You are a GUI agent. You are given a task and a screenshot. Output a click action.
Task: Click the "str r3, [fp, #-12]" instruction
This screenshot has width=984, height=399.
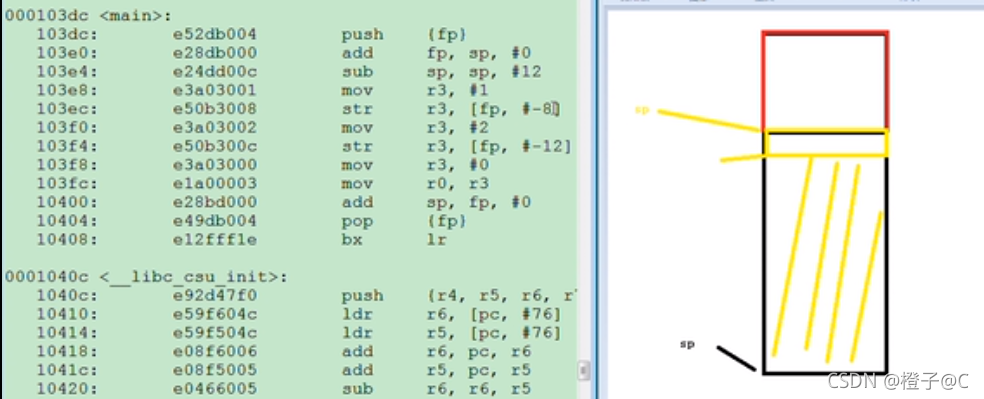[457, 147]
